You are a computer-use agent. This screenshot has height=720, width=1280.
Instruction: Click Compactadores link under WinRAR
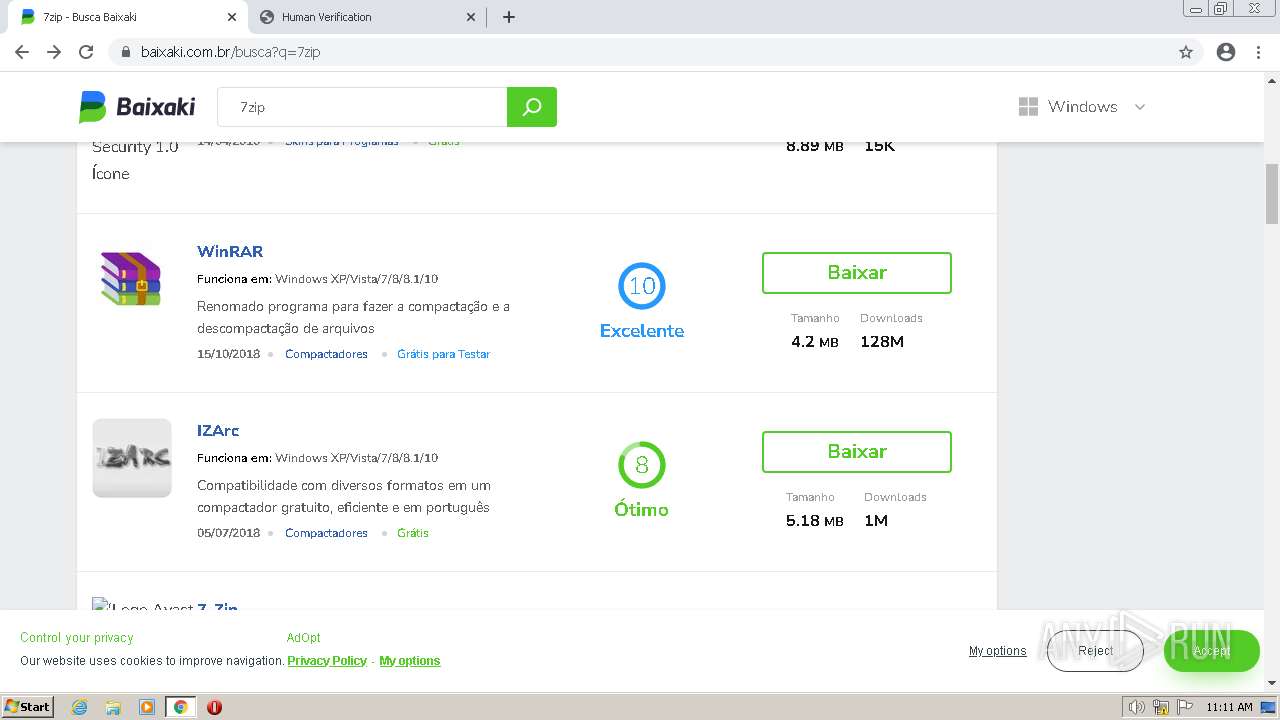click(326, 354)
